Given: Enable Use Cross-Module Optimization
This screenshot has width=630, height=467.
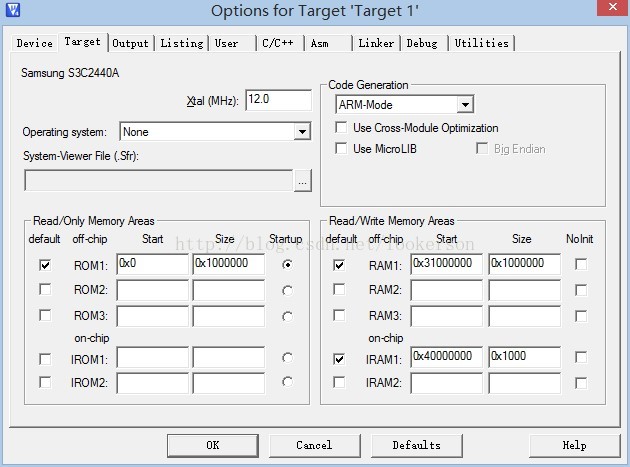Looking at the screenshot, I should pyautogui.click(x=341, y=128).
